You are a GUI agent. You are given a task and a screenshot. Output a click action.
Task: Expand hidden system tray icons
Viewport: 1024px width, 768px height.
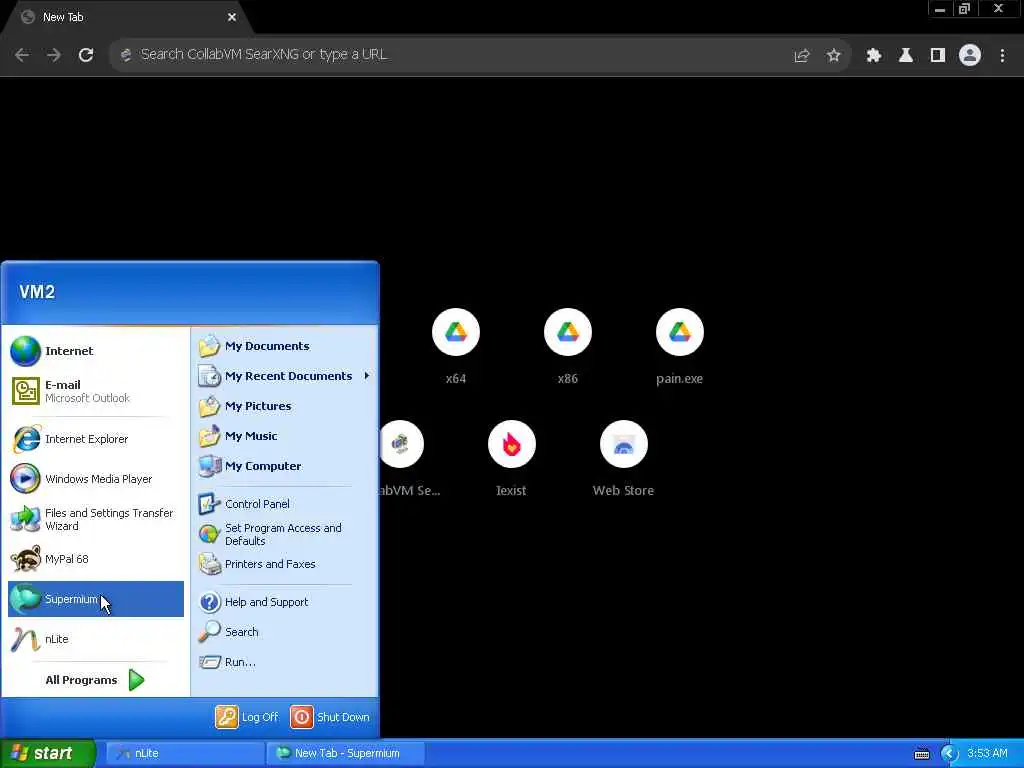tap(949, 754)
